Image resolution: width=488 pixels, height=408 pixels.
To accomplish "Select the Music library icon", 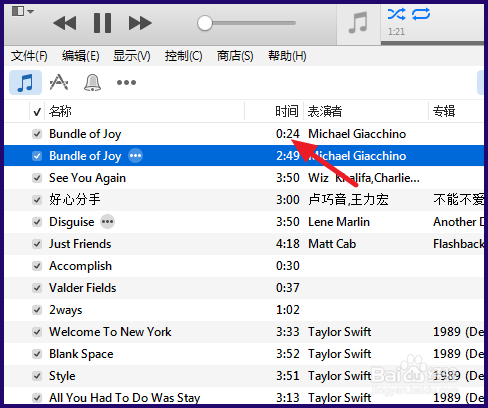I will tap(25, 82).
